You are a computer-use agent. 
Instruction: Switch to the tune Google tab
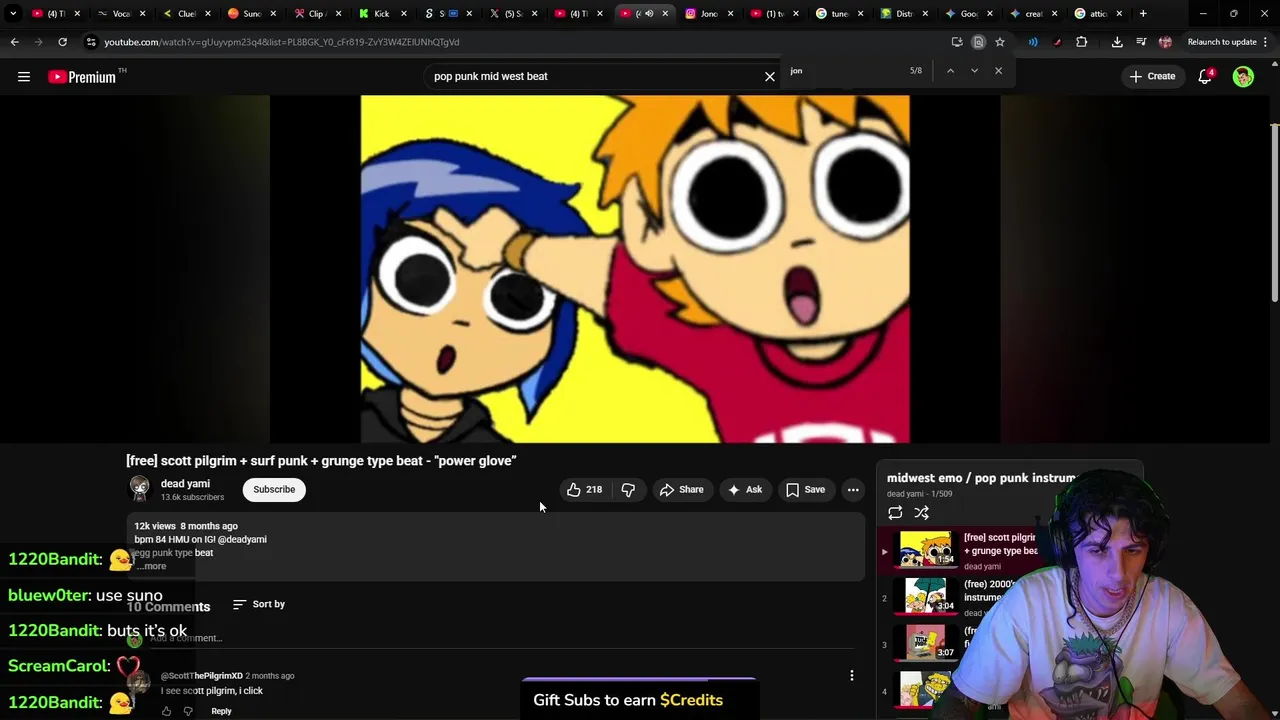point(838,14)
